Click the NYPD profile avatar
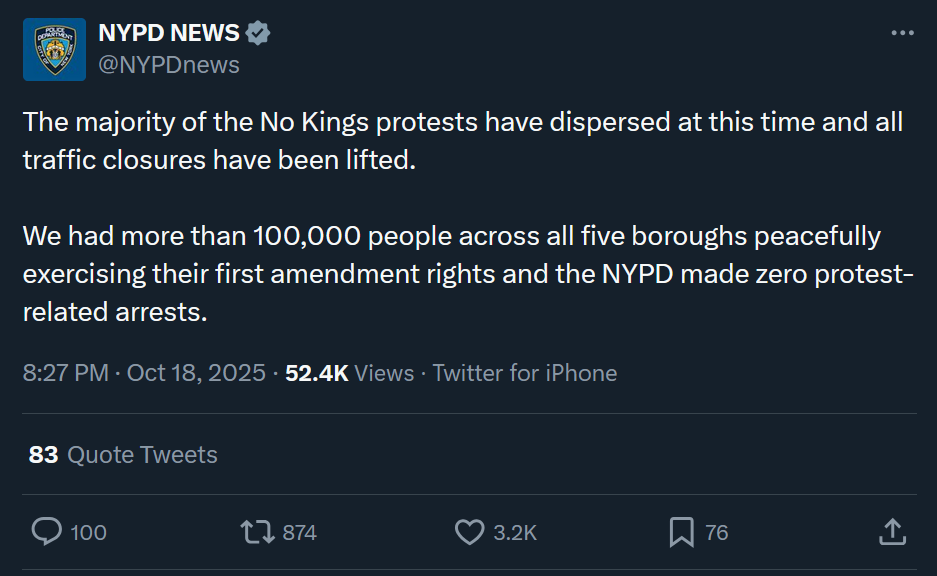The width and height of the screenshot is (937, 576). pyautogui.click(x=54, y=49)
